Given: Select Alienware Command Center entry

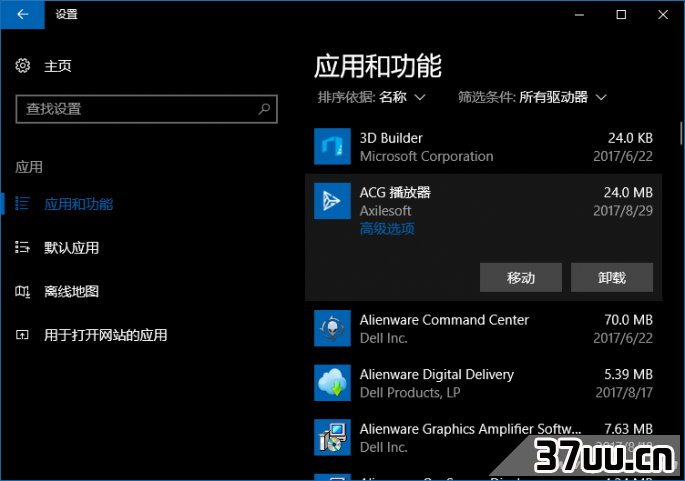Looking at the screenshot, I should [444, 320].
